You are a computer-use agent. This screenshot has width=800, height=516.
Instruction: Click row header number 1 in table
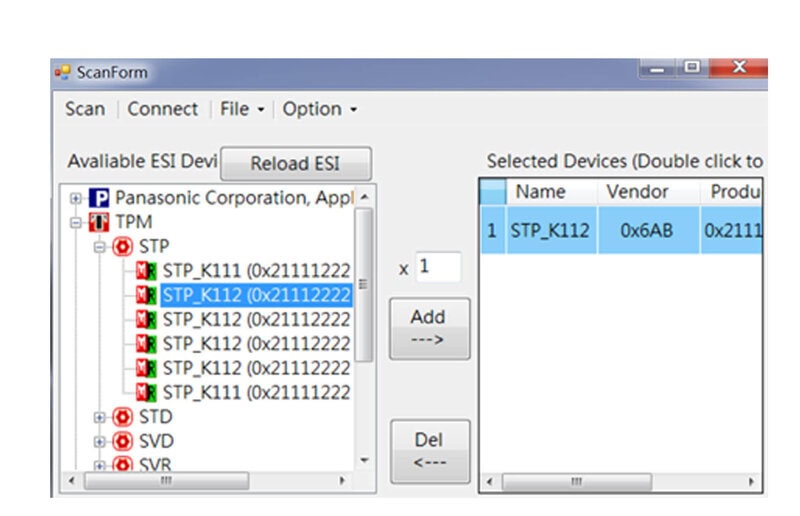pos(492,231)
